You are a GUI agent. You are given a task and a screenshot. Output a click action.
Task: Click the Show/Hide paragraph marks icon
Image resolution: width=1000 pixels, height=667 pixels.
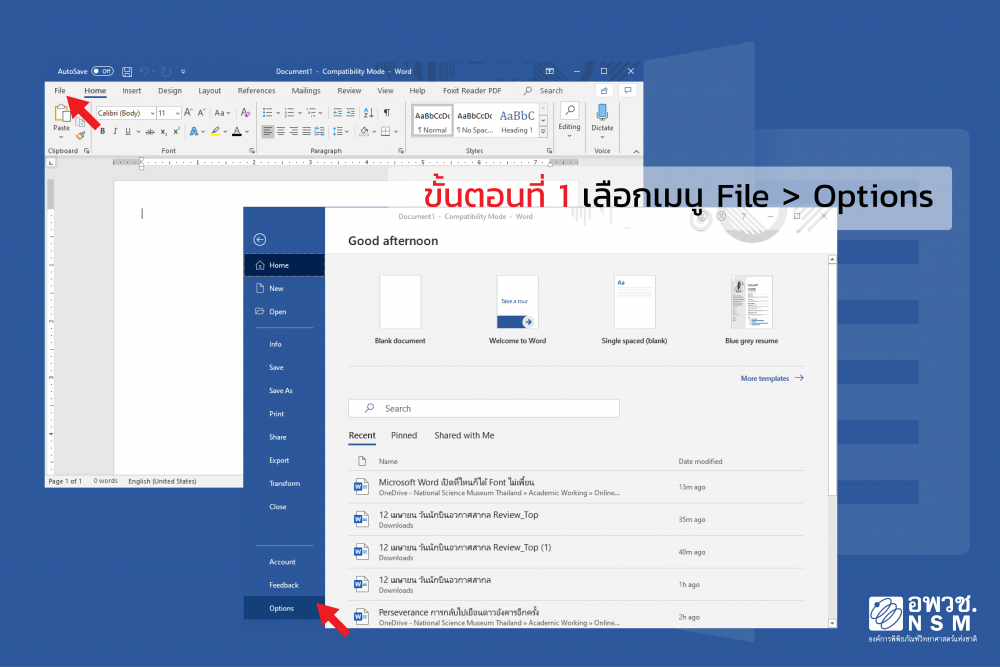coord(386,113)
